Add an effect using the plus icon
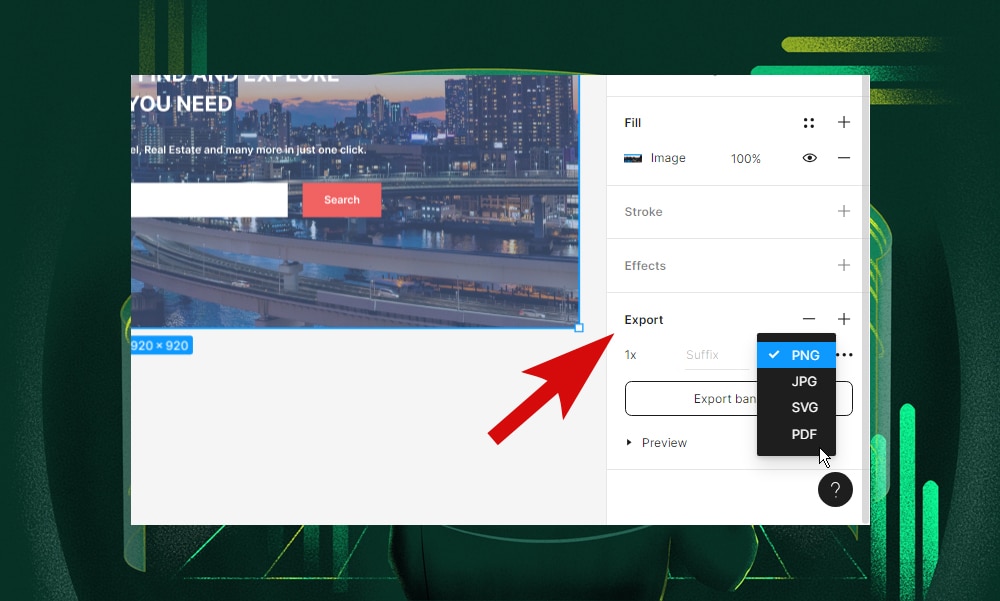 pos(843,265)
